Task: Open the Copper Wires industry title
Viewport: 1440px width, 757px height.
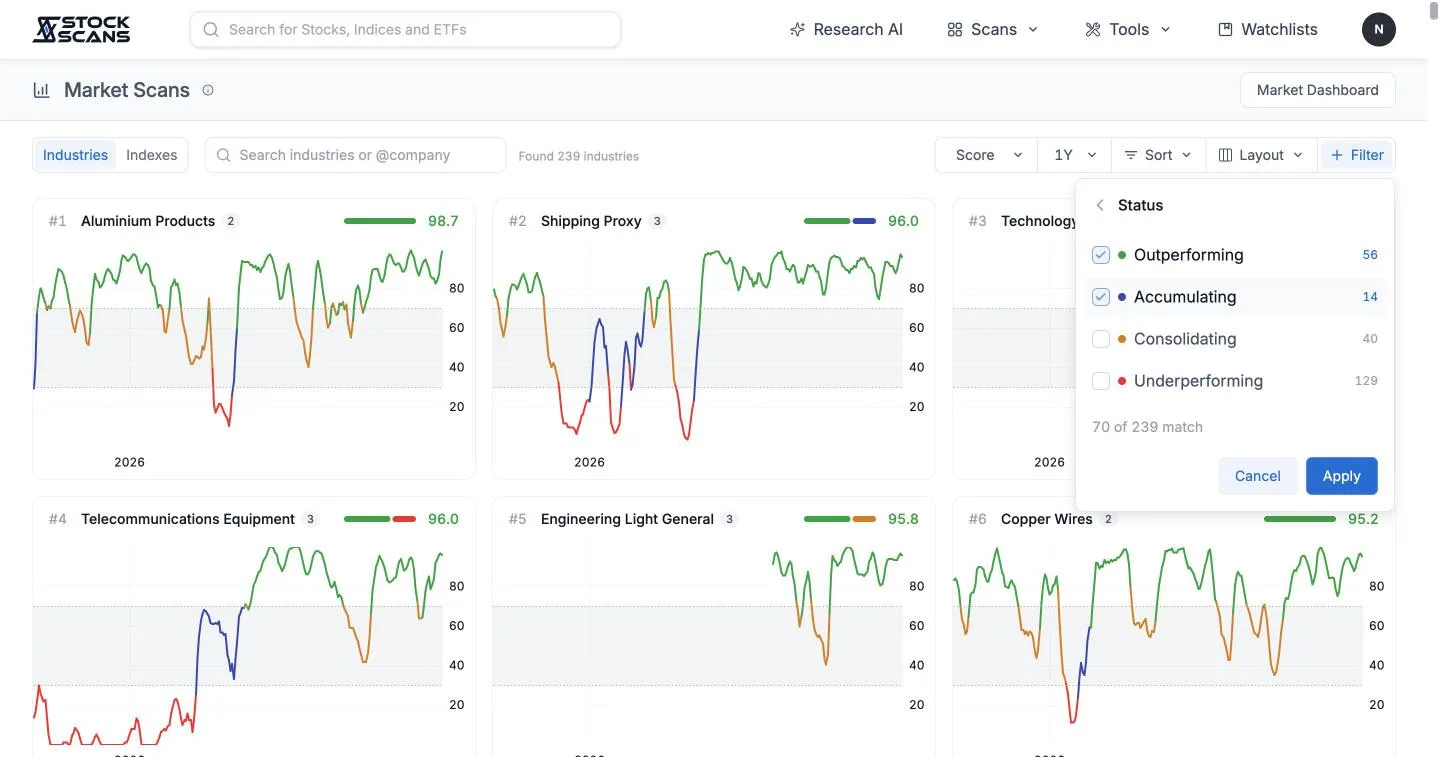Action: pyautogui.click(x=1047, y=519)
